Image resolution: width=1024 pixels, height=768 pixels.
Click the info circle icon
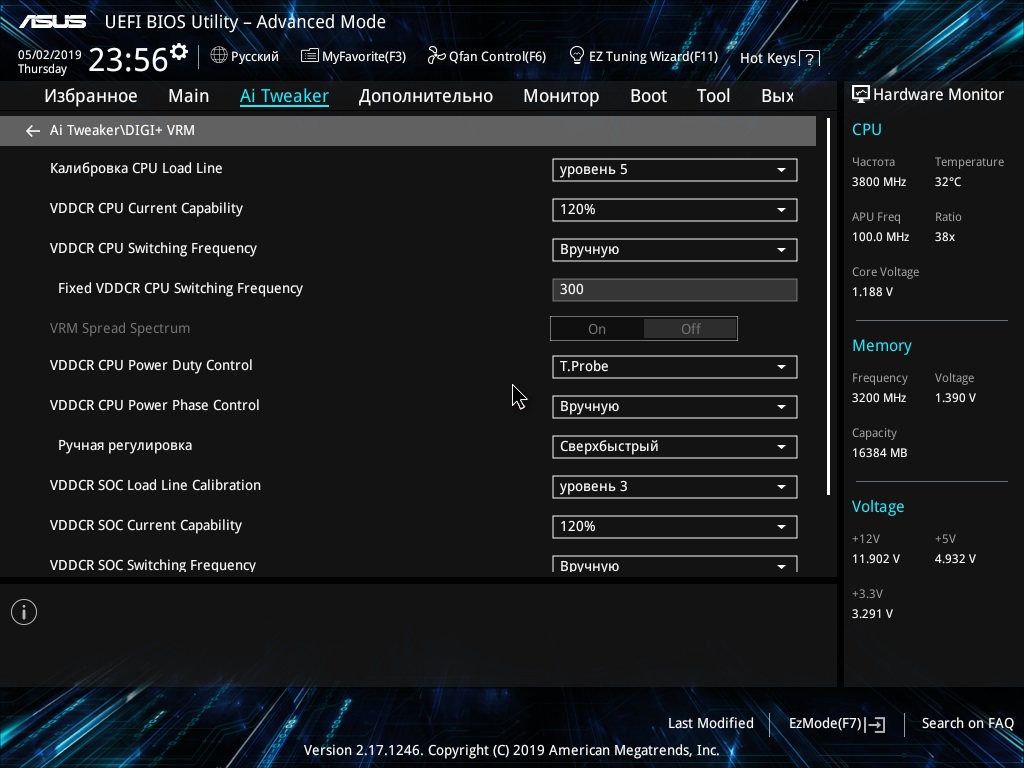click(x=24, y=612)
